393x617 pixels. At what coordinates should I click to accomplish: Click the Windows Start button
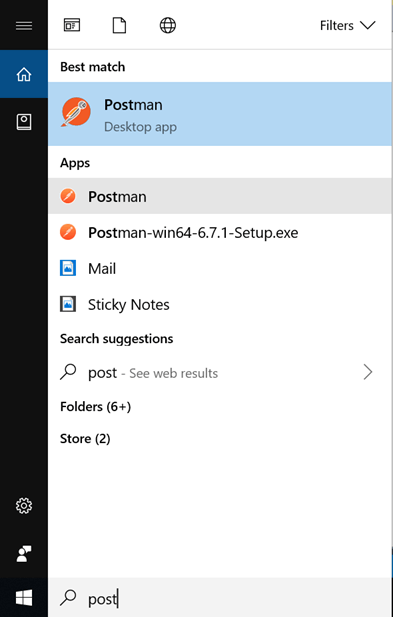pyautogui.click(x=24, y=598)
